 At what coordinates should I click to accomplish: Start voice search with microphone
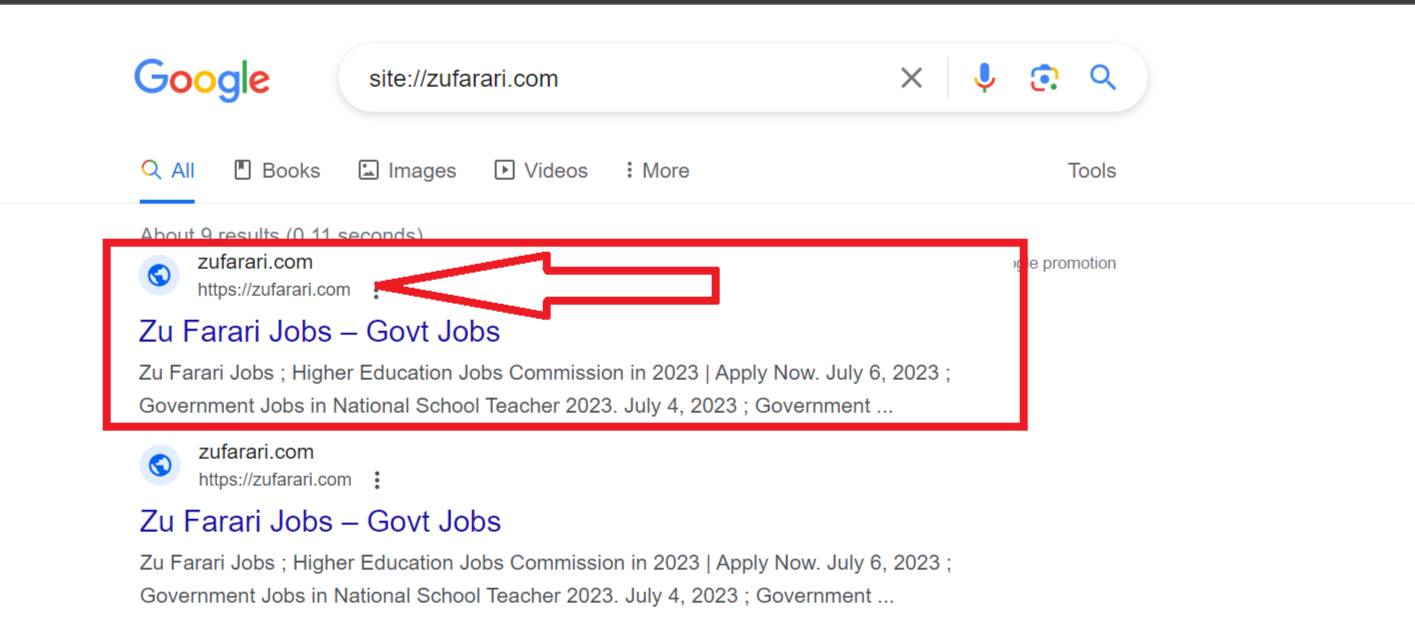pyautogui.click(x=984, y=78)
